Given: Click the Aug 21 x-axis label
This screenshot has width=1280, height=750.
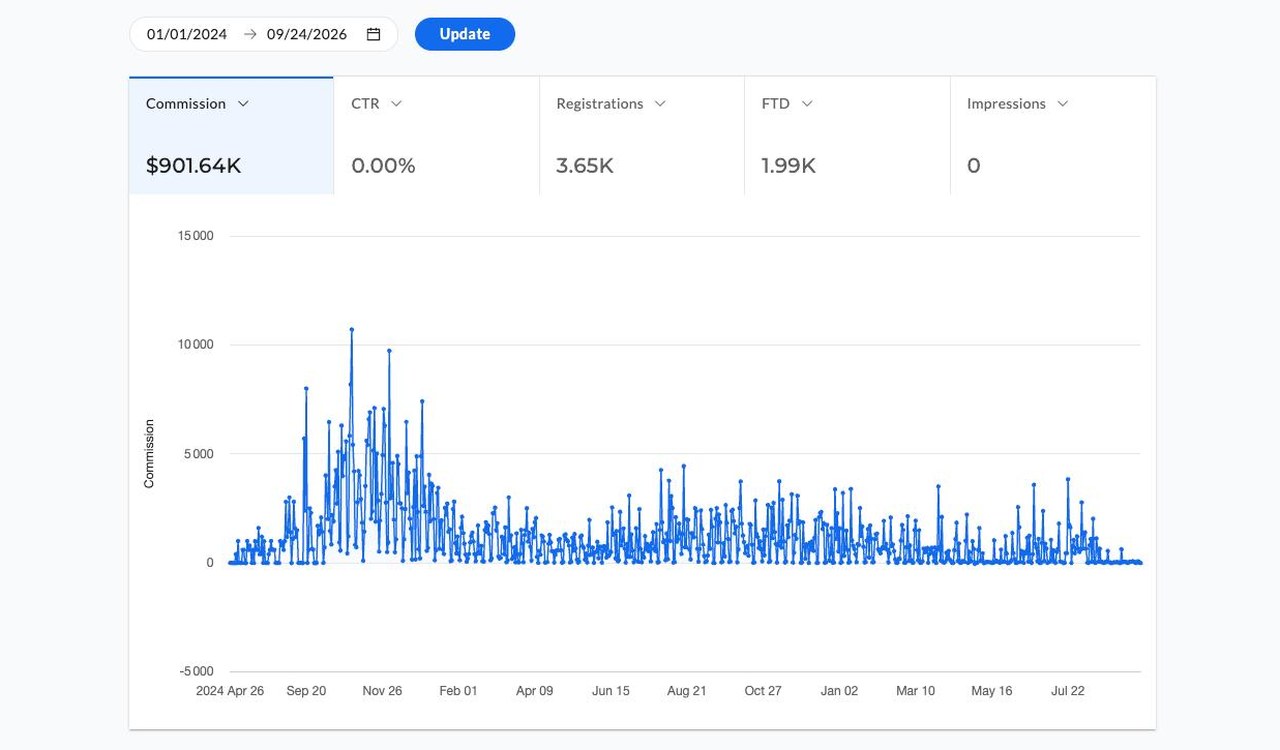Looking at the screenshot, I should coord(687,691).
